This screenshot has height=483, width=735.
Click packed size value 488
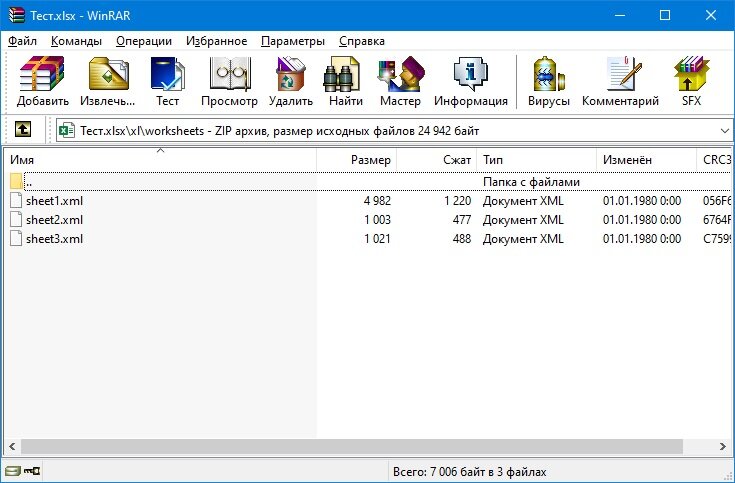tap(462, 238)
